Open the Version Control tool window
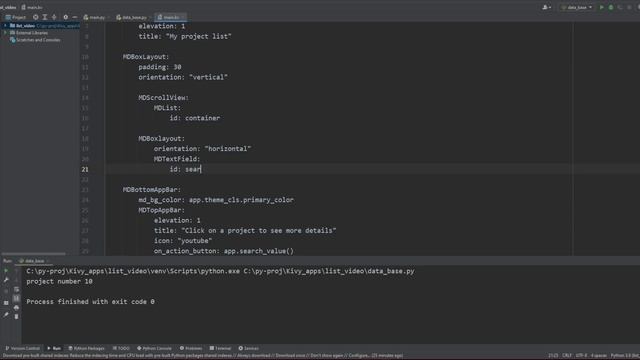 (x=22, y=348)
